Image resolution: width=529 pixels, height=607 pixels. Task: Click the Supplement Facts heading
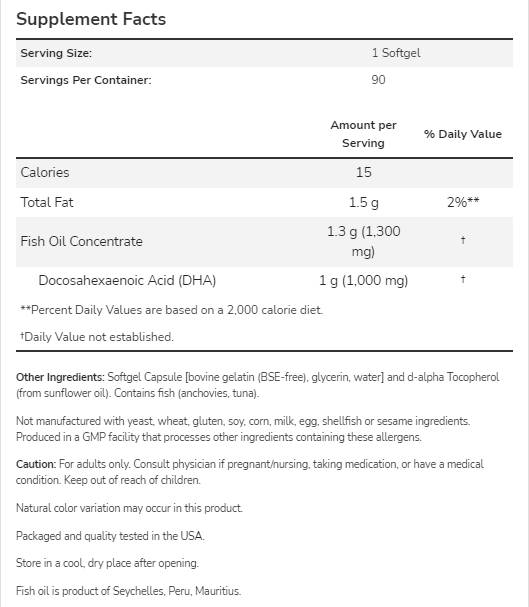91,19
